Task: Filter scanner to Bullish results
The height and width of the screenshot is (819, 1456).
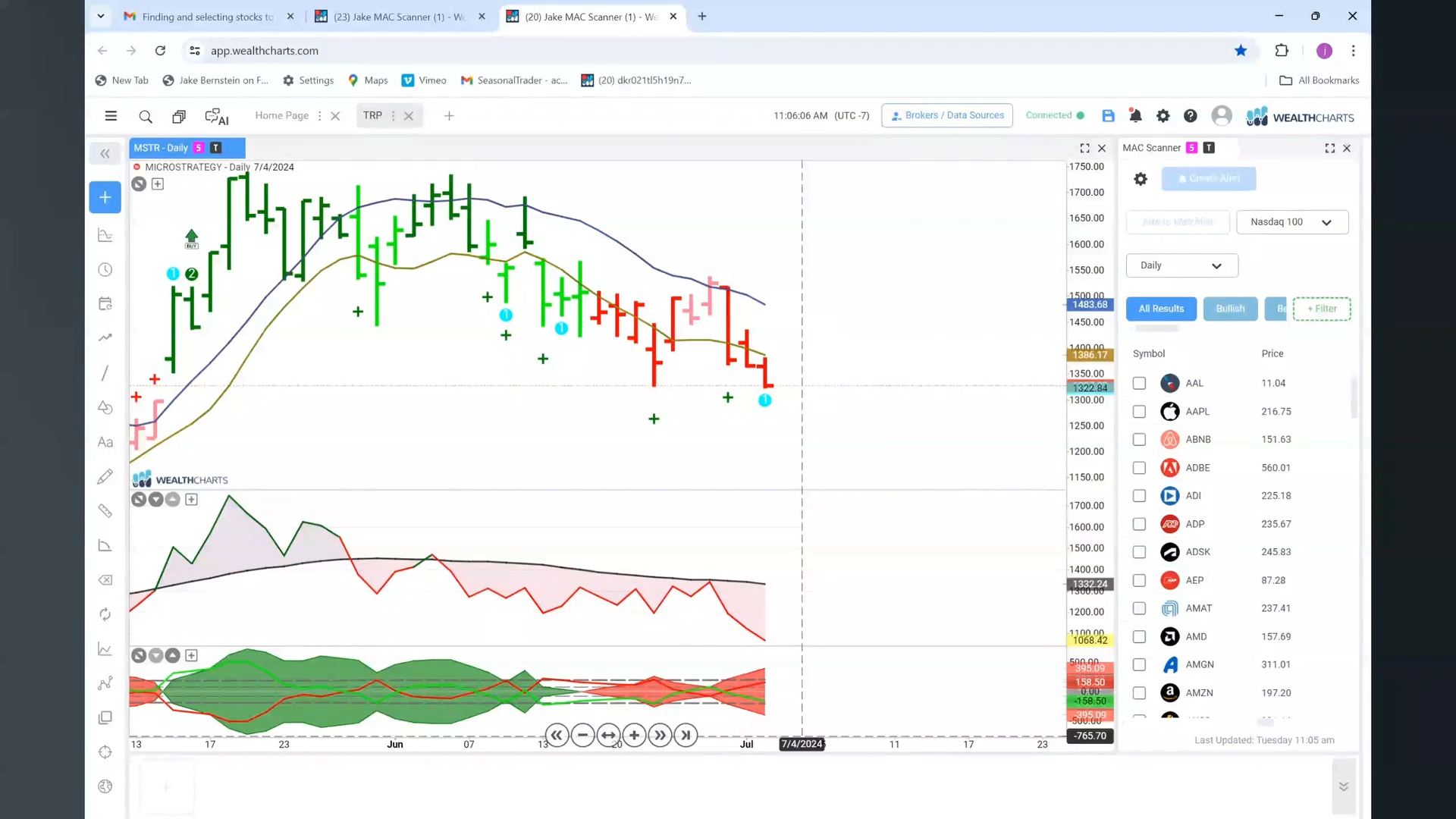Action: click(1230, 309)
